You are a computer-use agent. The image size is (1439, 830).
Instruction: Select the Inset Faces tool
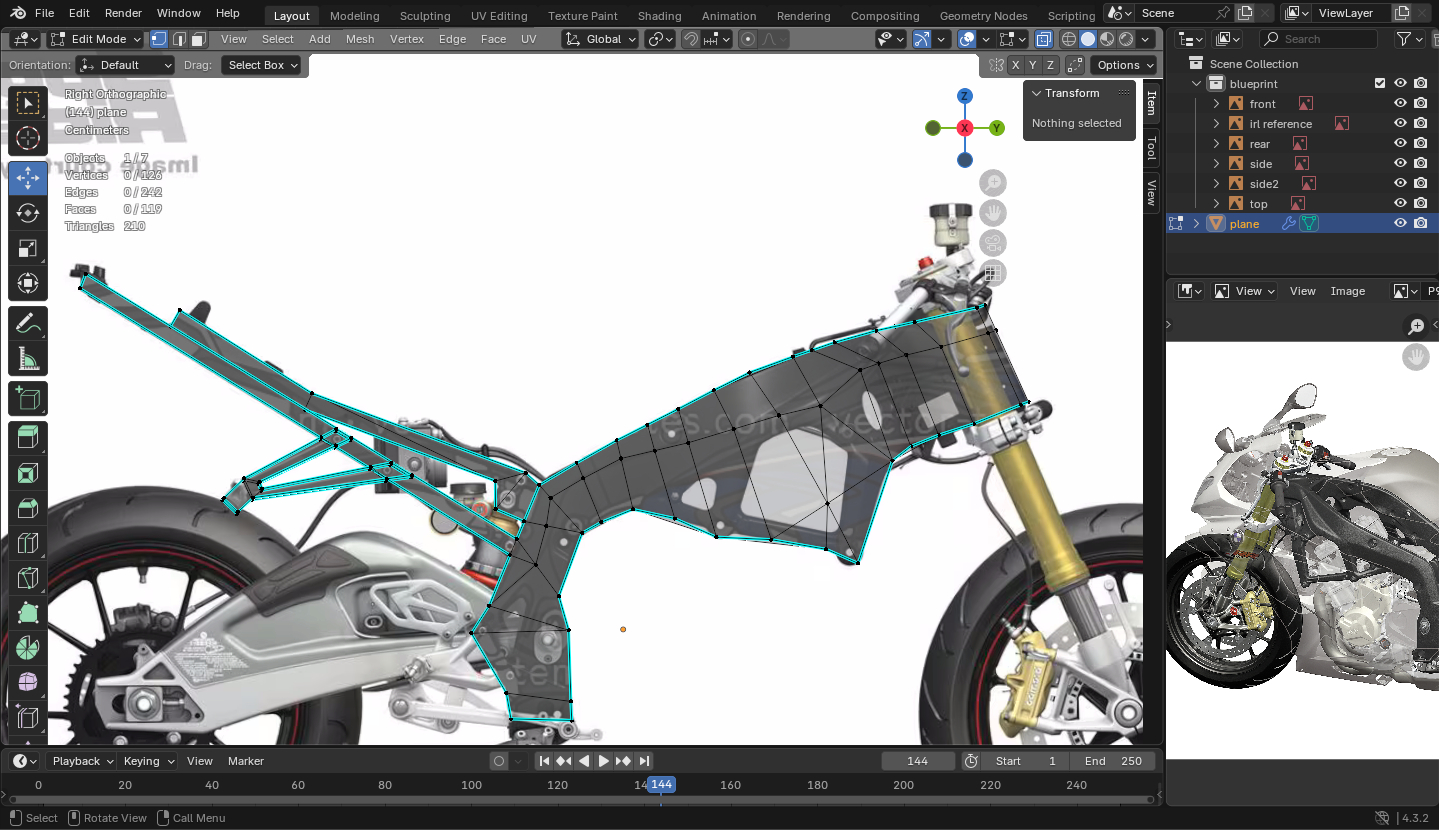(28, 473)
